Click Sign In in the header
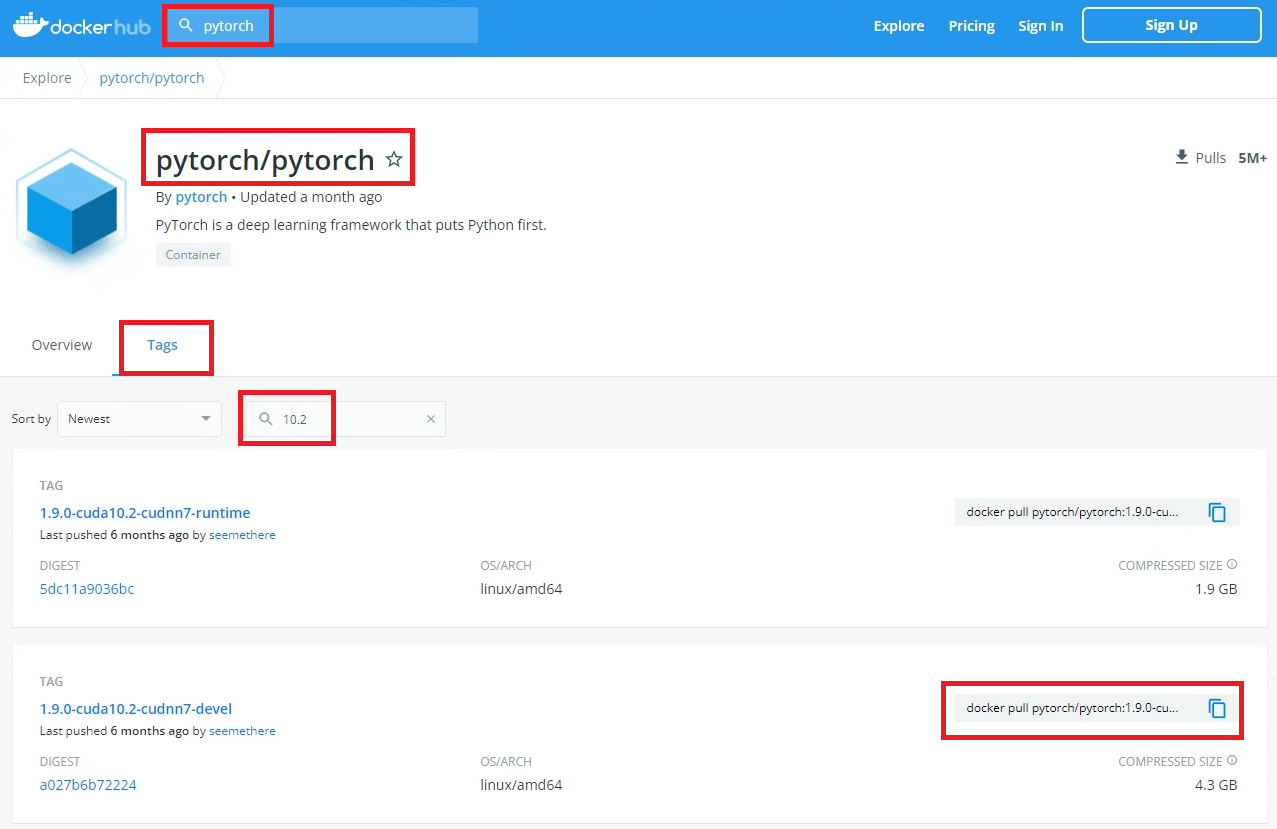The image size is (1277, 829). (1041, 26)
